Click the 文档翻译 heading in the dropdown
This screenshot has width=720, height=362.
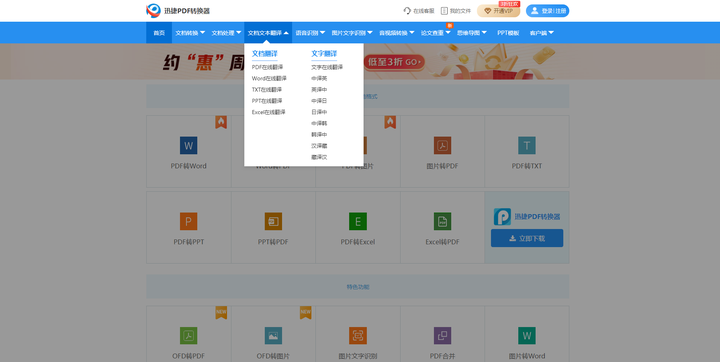[264, 54]
